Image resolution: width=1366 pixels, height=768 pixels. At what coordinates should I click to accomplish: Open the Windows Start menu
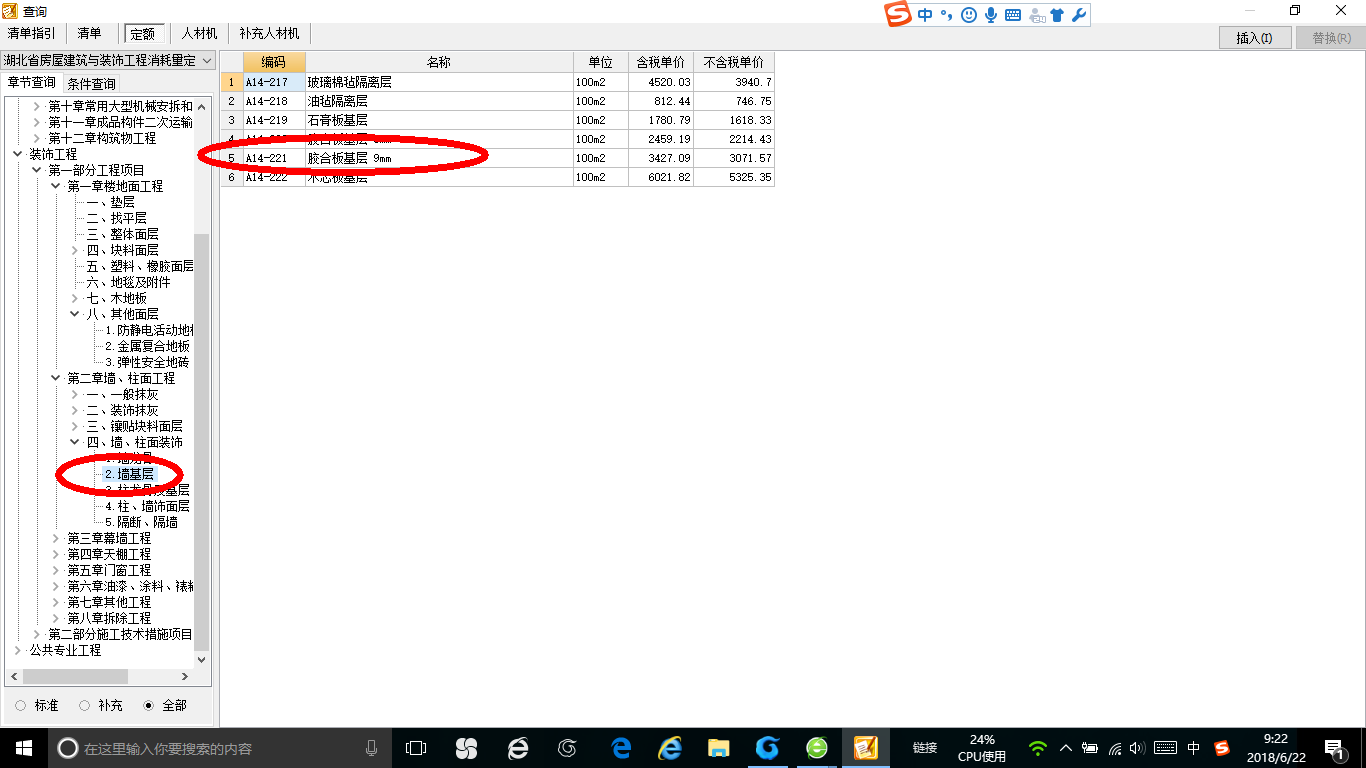coord(24,748)
